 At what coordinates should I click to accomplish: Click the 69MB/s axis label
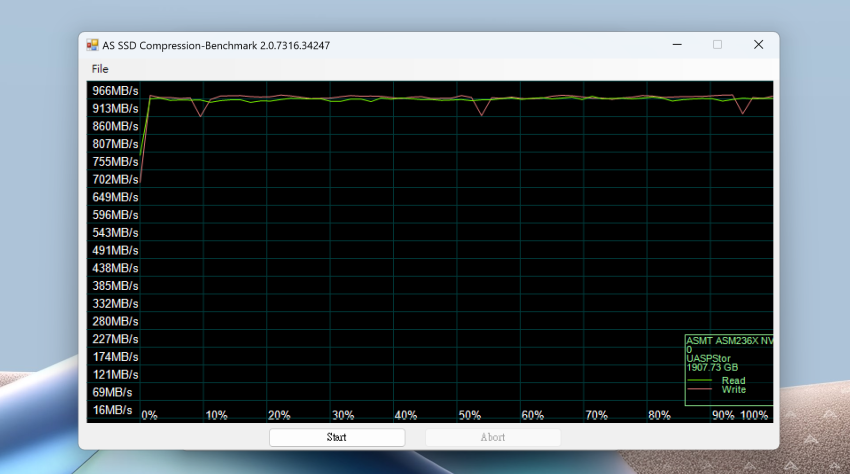pyautogui.click(x=112, y=392)
